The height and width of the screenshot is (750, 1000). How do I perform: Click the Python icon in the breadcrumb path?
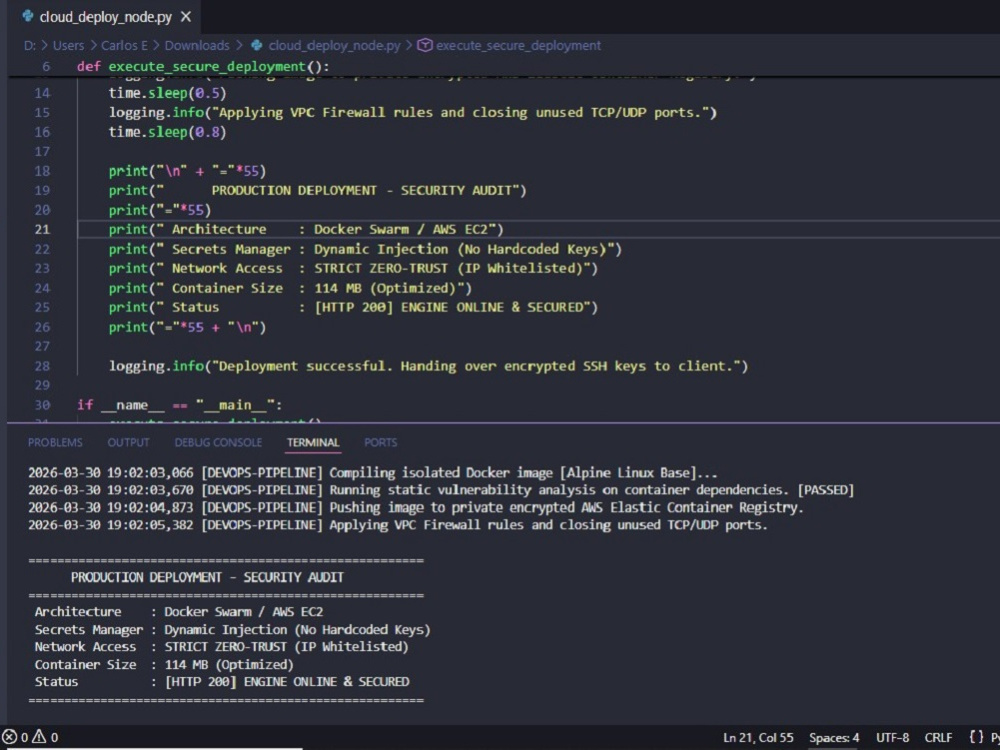pos(256,45)
